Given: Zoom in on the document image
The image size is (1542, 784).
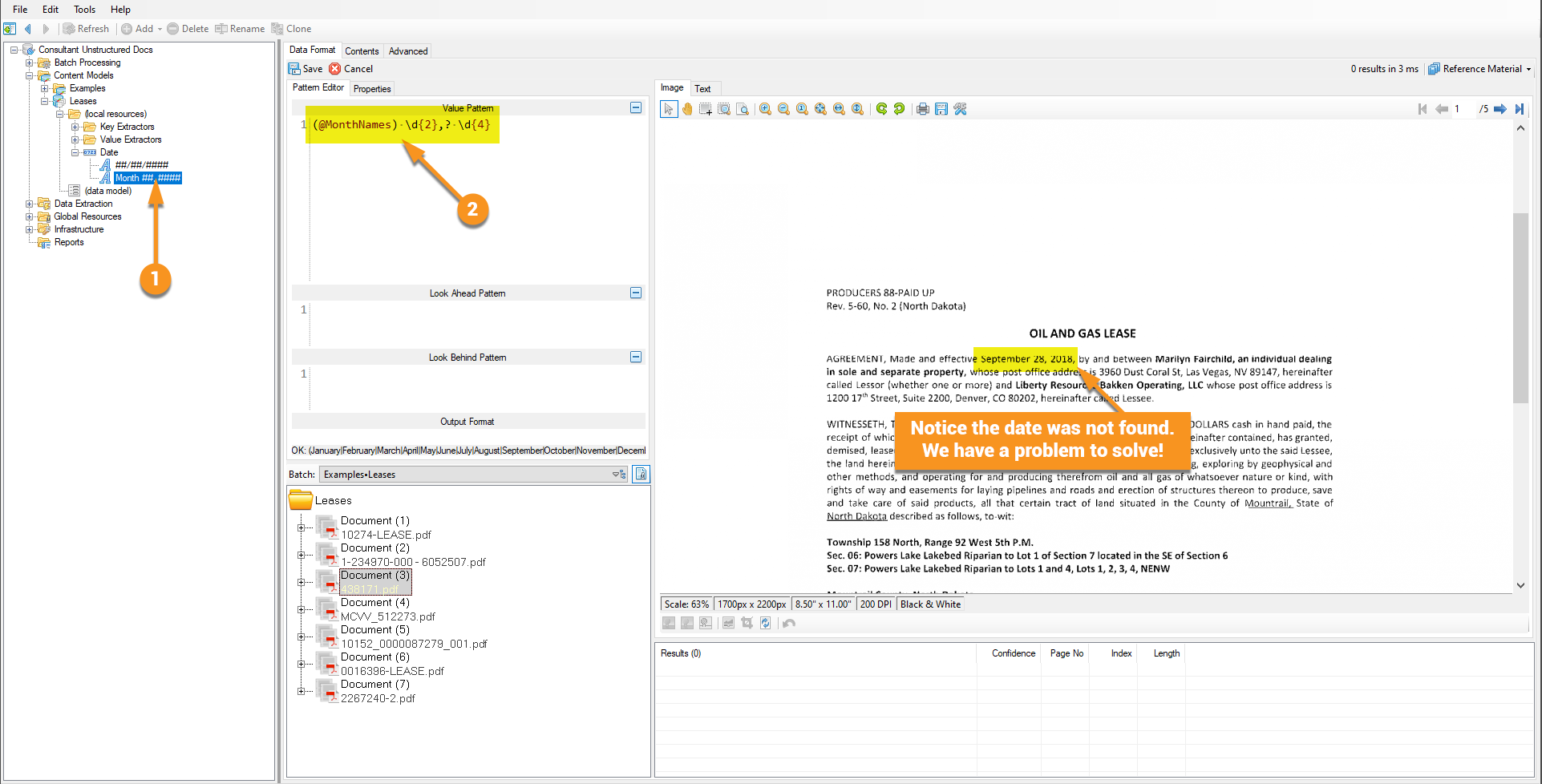Looking at the screenshot, I should pyautogui.click(x=766, y=109).
